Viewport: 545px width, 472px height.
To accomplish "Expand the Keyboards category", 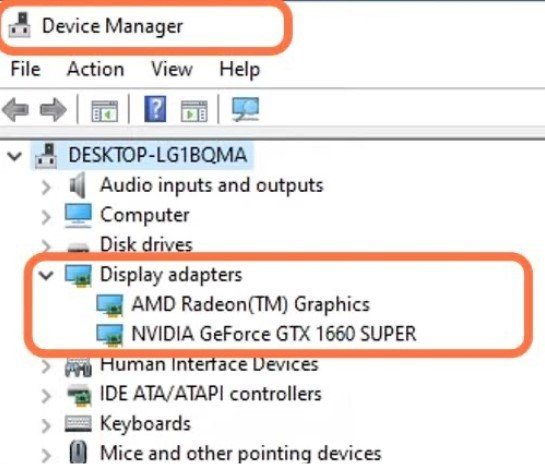I will click(x=46, y=426).
